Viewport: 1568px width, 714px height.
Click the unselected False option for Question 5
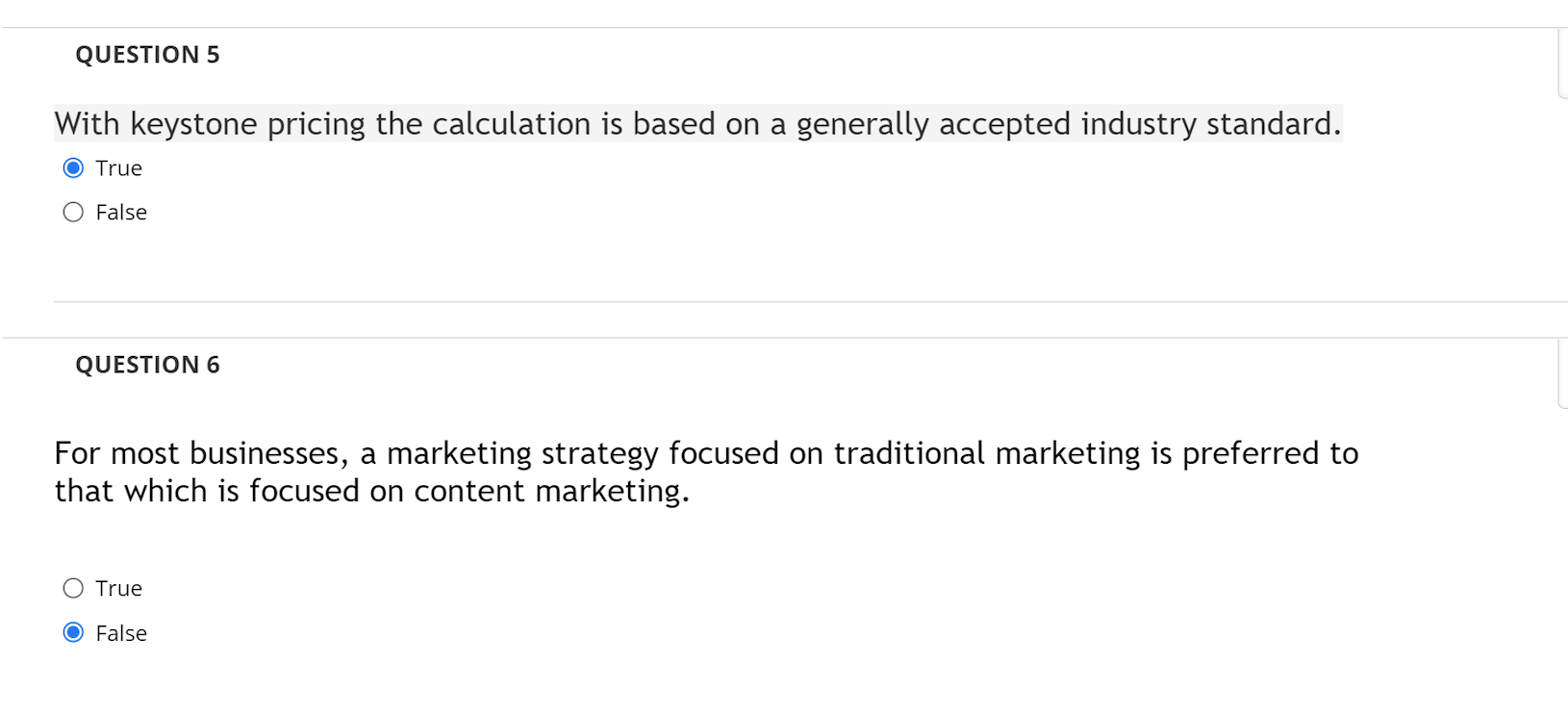tap(73, 212)
